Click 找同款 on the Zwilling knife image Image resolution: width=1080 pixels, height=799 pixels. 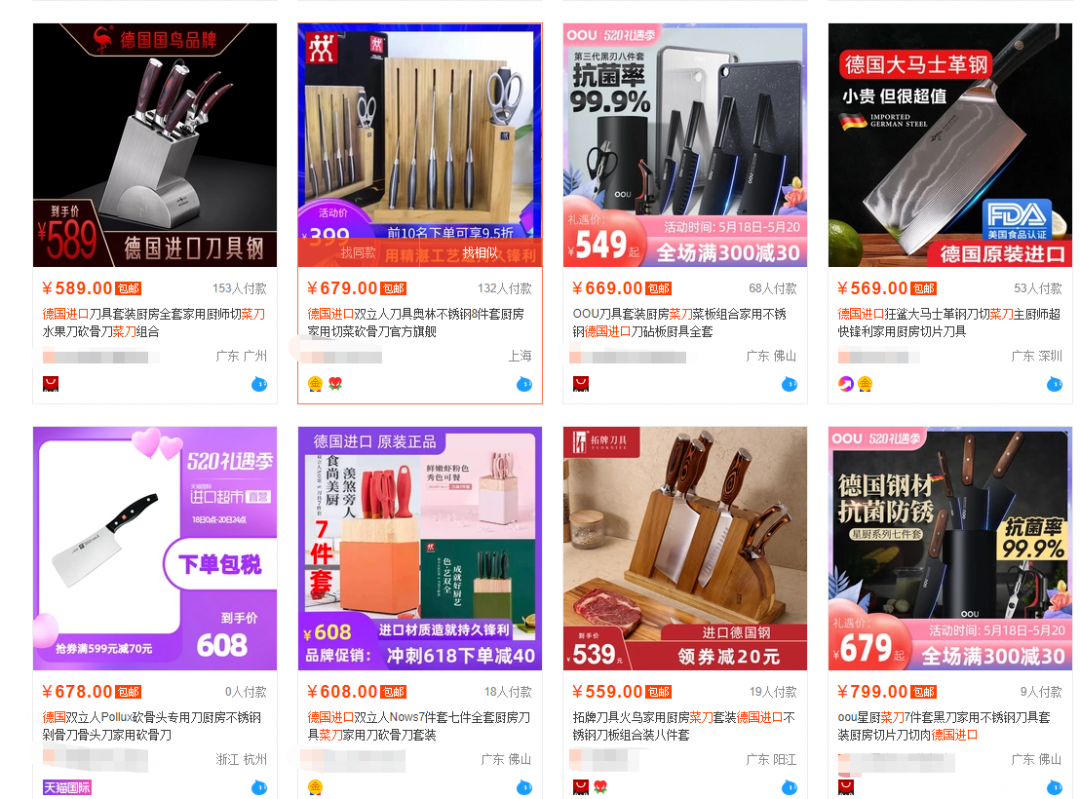click(358, 253)
